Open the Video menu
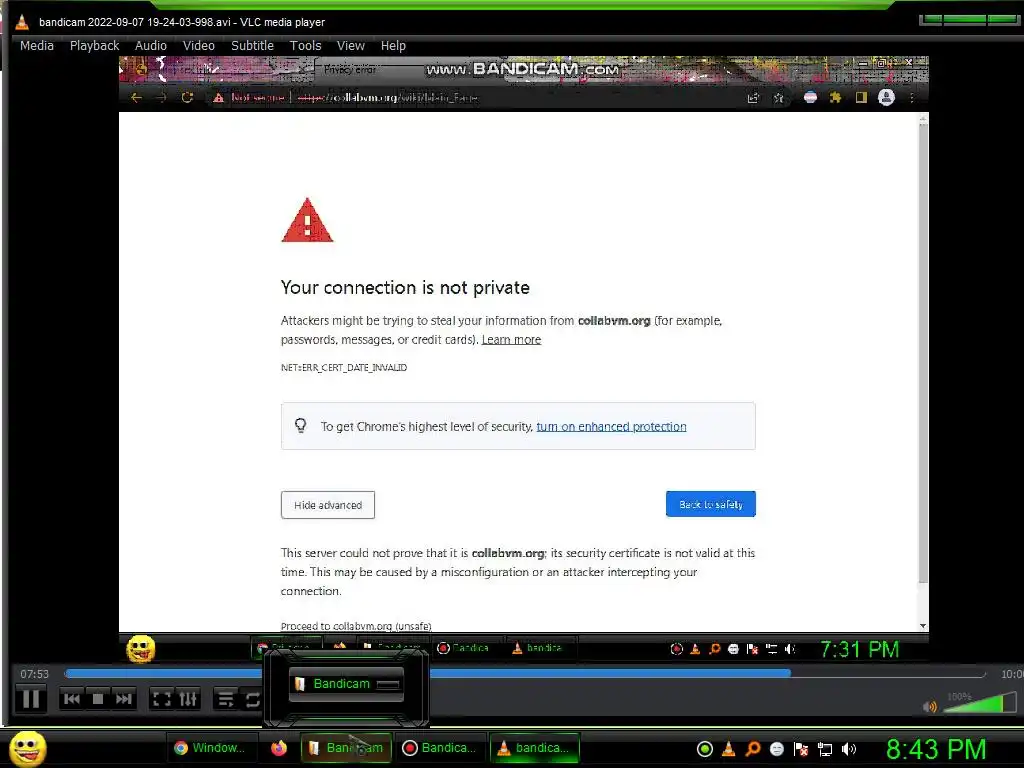 tap(199, 46)
